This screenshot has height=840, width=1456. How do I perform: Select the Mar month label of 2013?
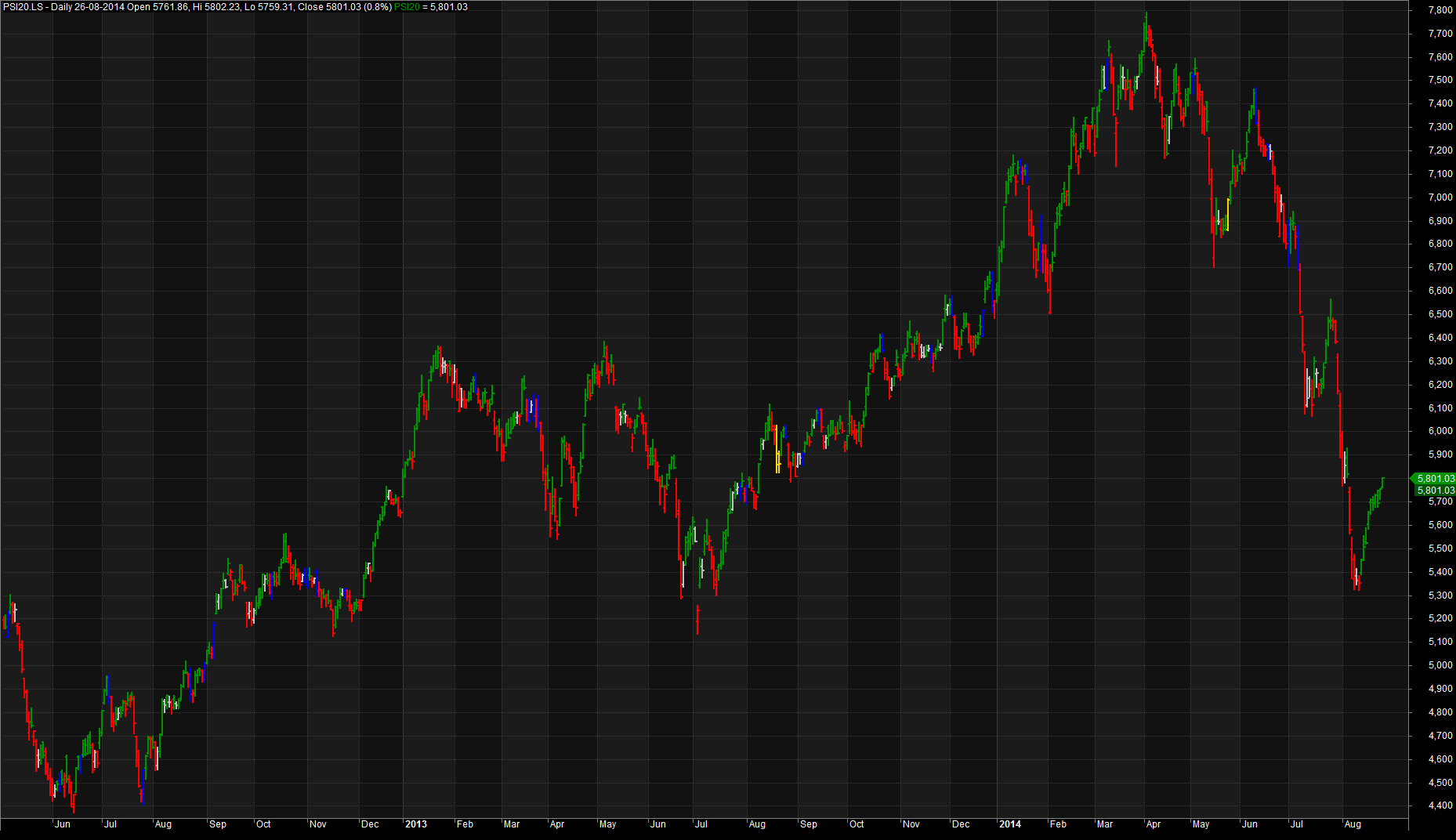click(x=511, y=824)
